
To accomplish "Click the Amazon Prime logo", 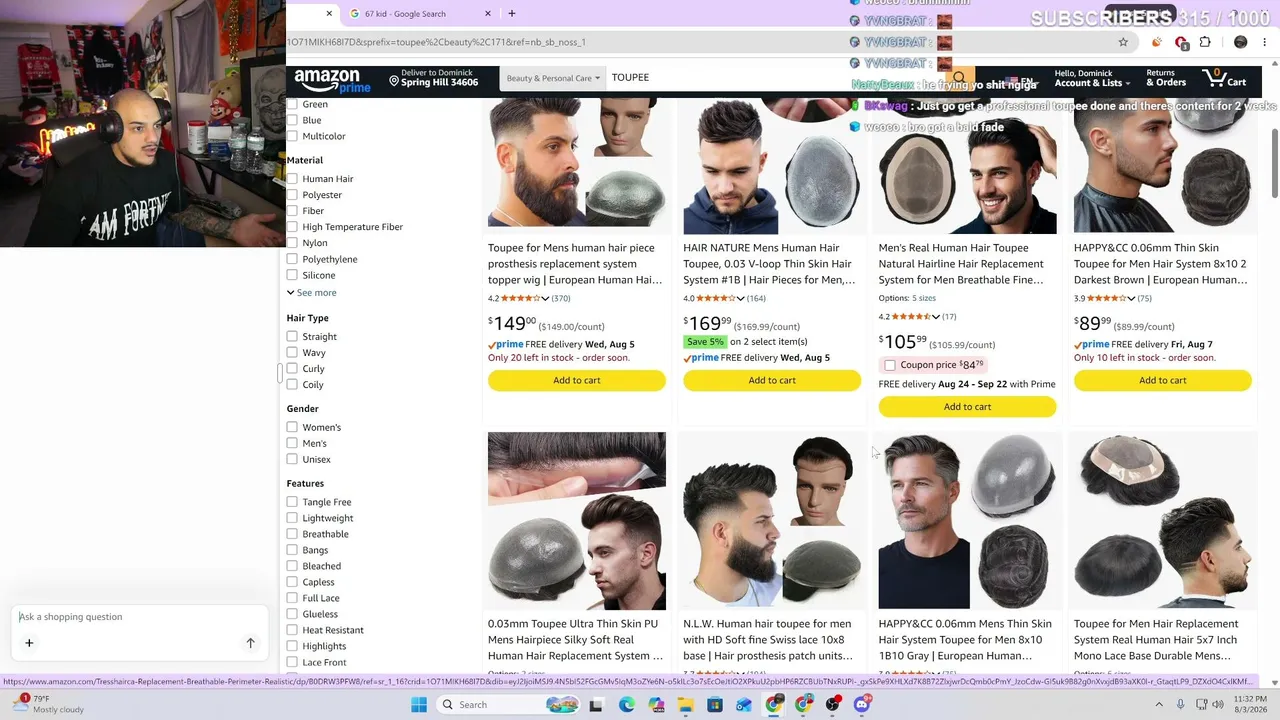I will point(332,80).
